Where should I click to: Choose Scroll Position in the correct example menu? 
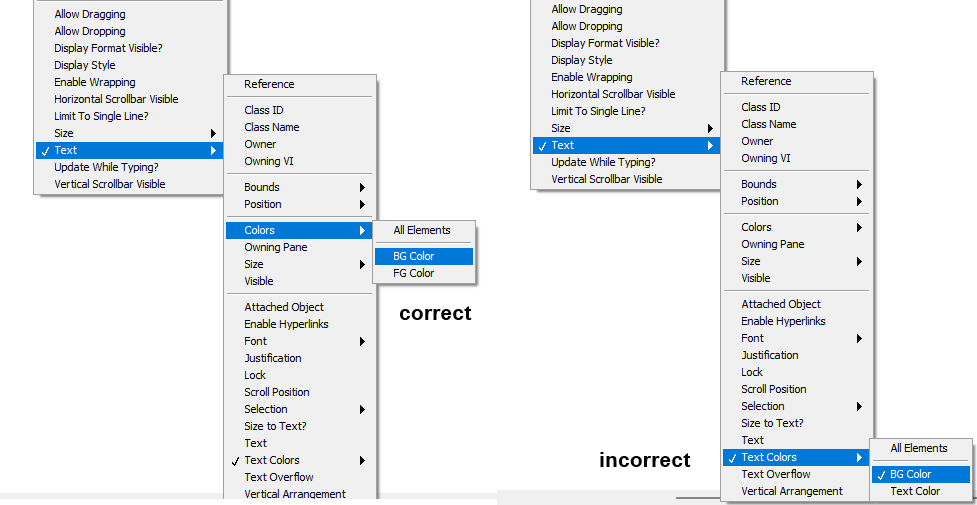(277, 392)
